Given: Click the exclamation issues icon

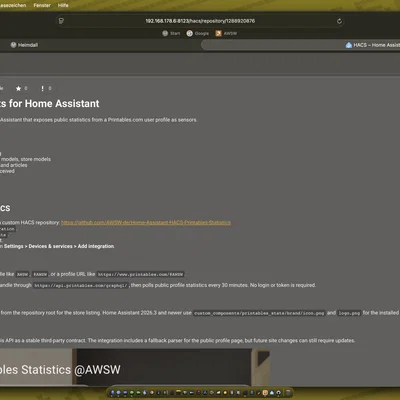Looking at the screenshot, I should (x=42, y=88).
